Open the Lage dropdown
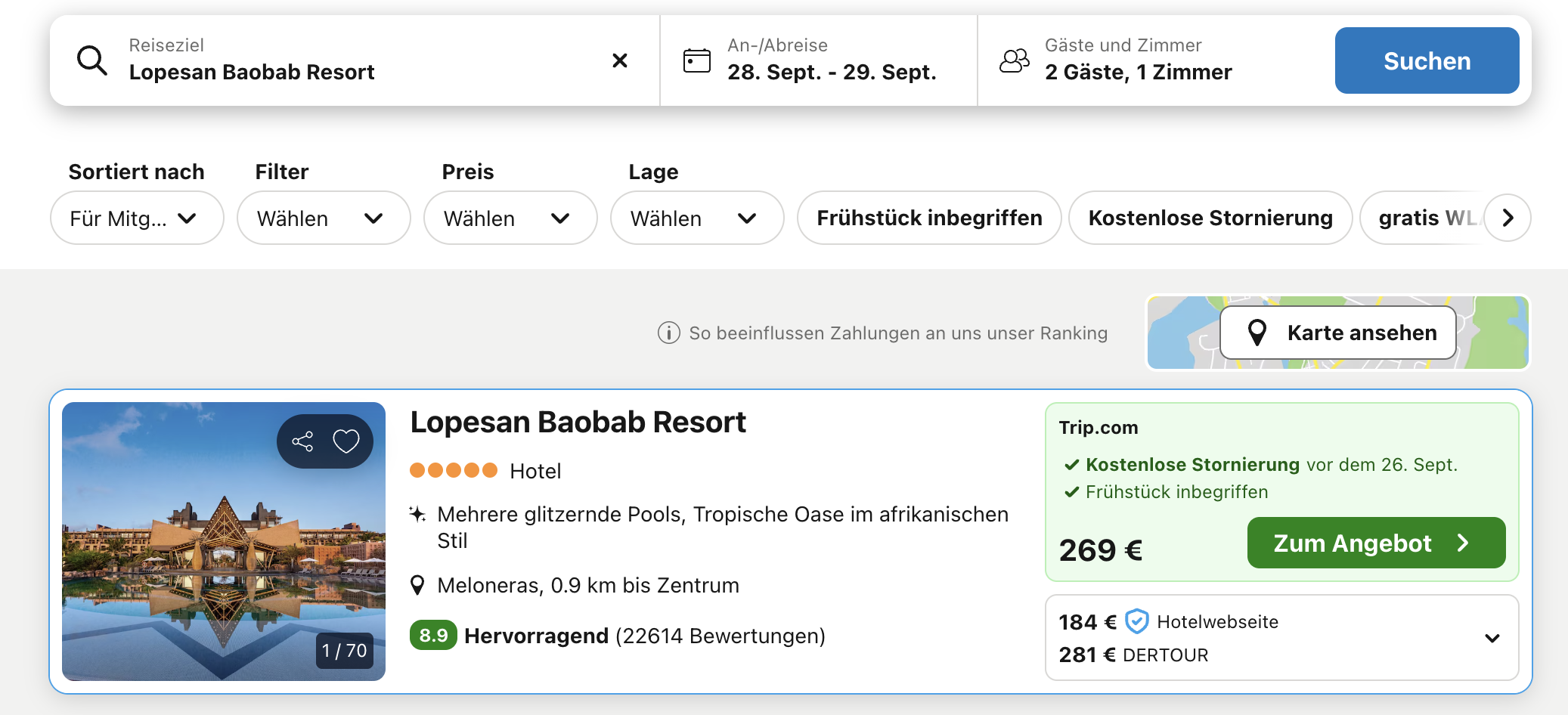This screenshot has height=715, width=1568. pos(697,218)
